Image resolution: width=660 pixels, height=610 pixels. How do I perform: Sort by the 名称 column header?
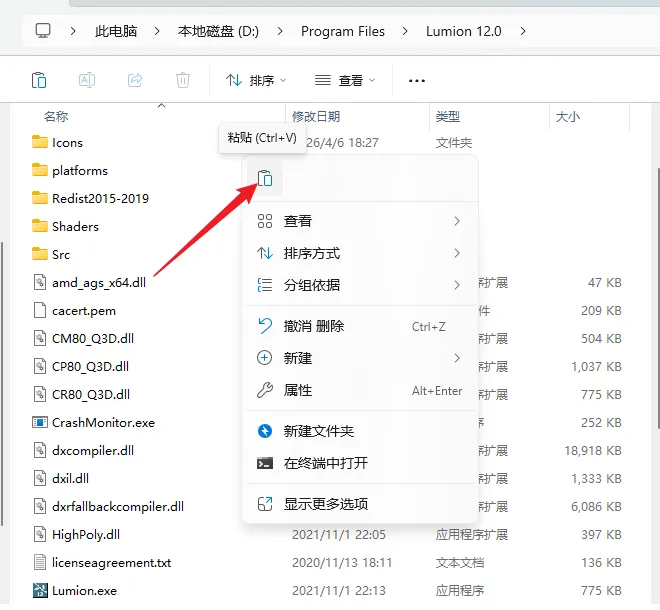click(x=56, y=116)
